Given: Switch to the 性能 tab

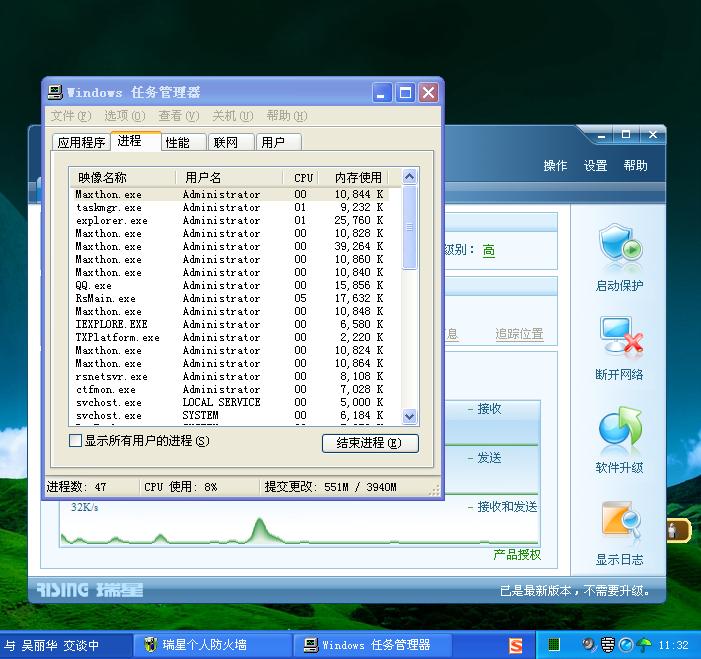Looking at the screenshot, I should pos(183,142).
